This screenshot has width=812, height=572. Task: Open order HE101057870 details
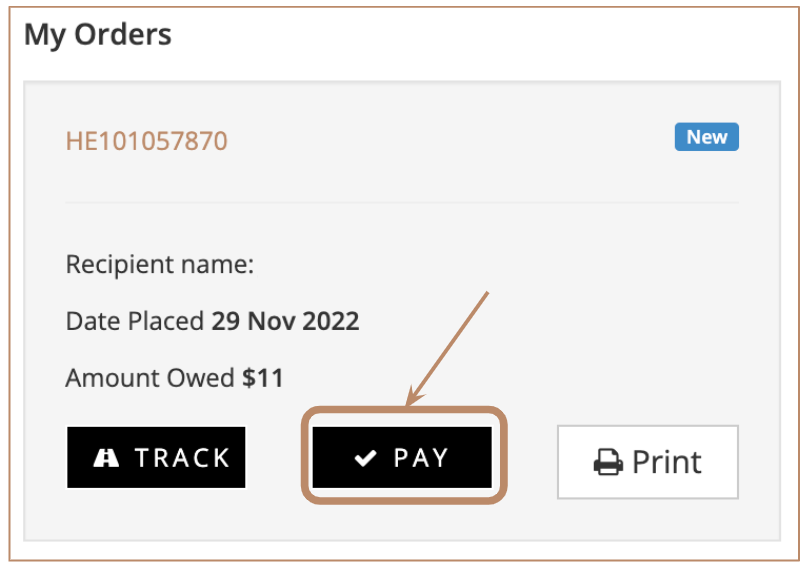pos(147,140)
